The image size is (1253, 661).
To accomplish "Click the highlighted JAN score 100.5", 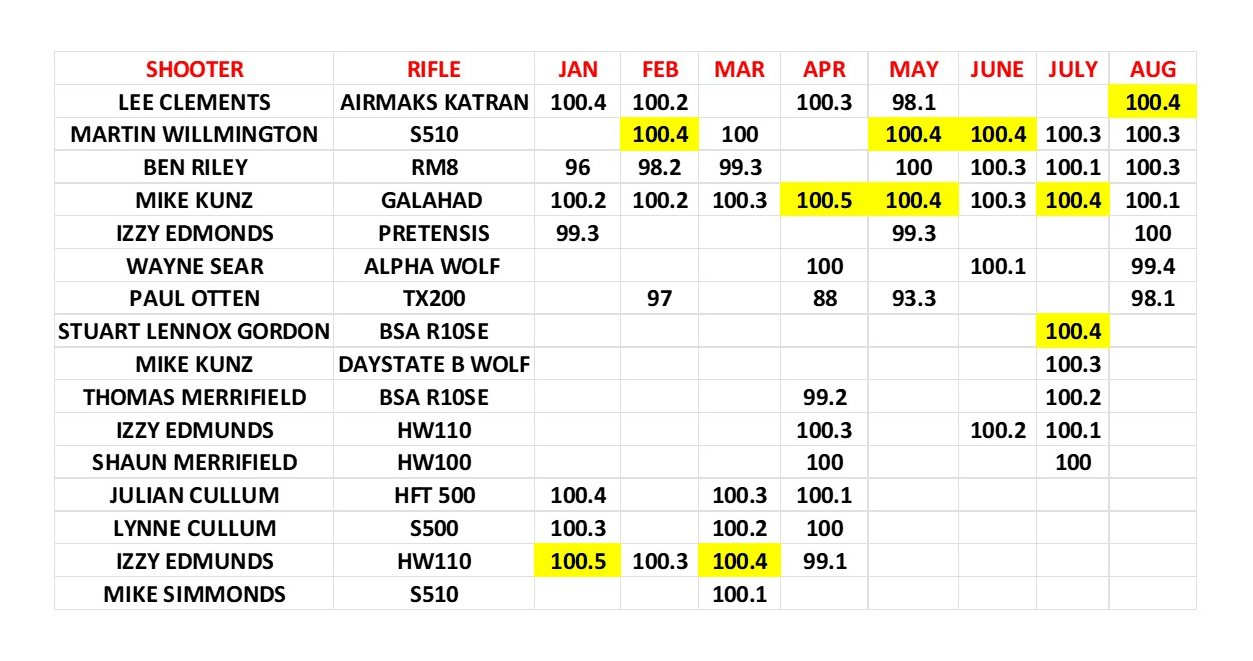I will [x=577, y=561].
